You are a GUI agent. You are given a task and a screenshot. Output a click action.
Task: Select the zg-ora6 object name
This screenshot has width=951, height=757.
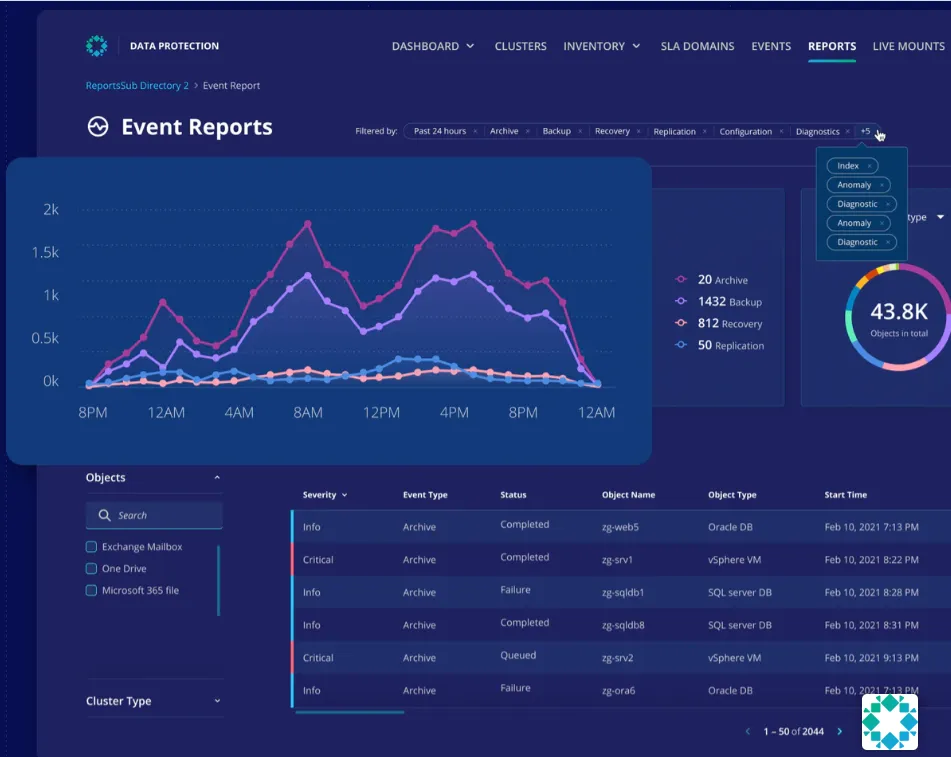click(618, 691)
